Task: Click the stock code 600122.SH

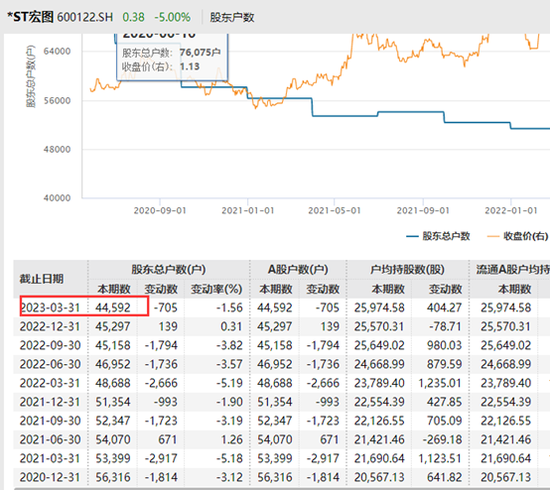Action: click(85, 17)
